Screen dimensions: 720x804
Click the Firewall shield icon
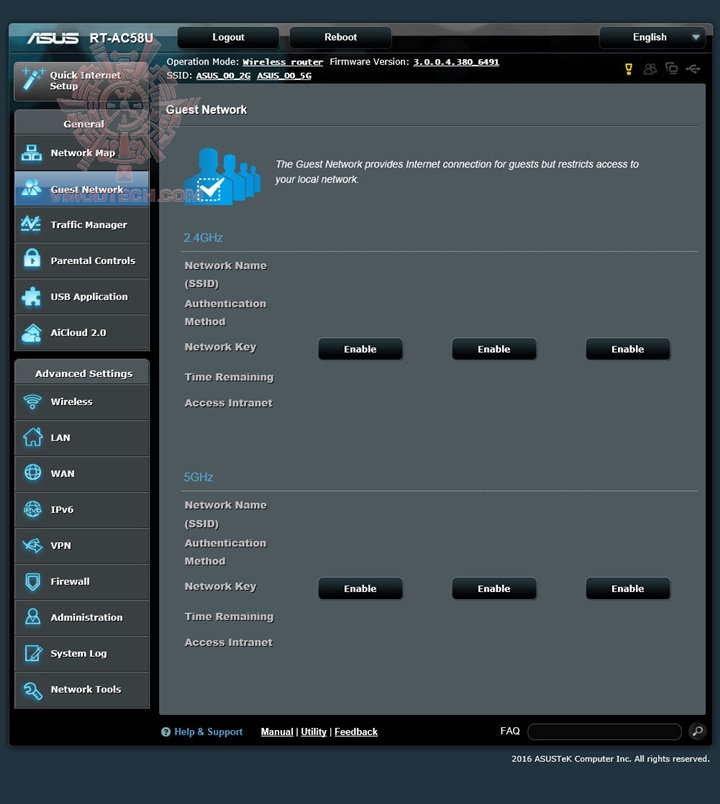pos(33,581)
